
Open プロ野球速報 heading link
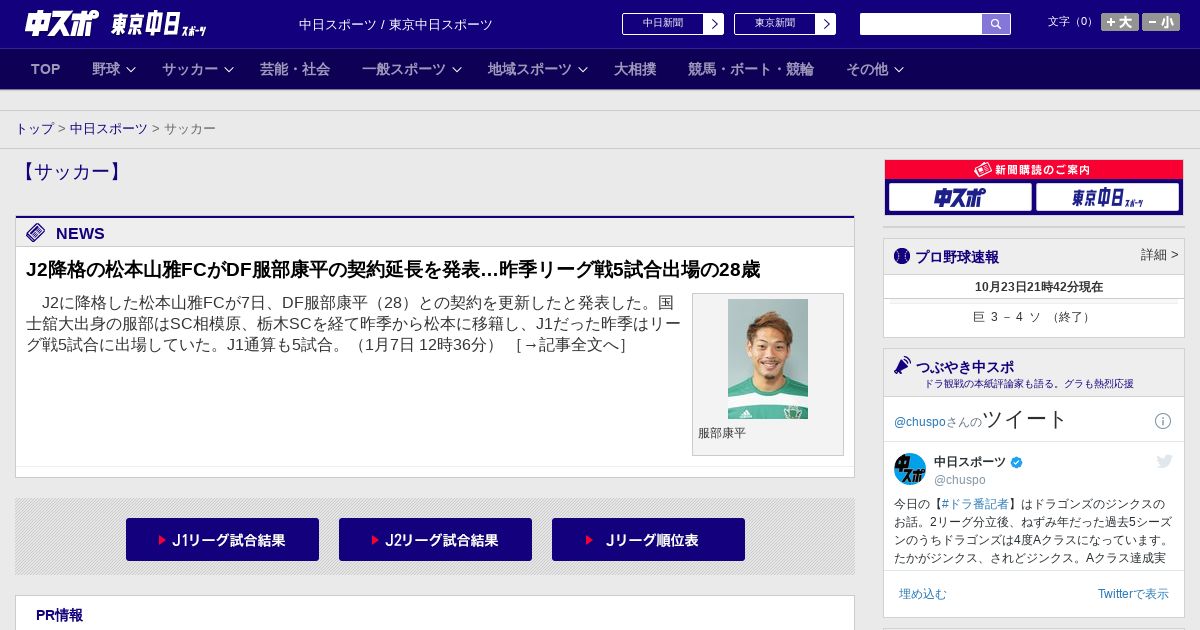957,257
